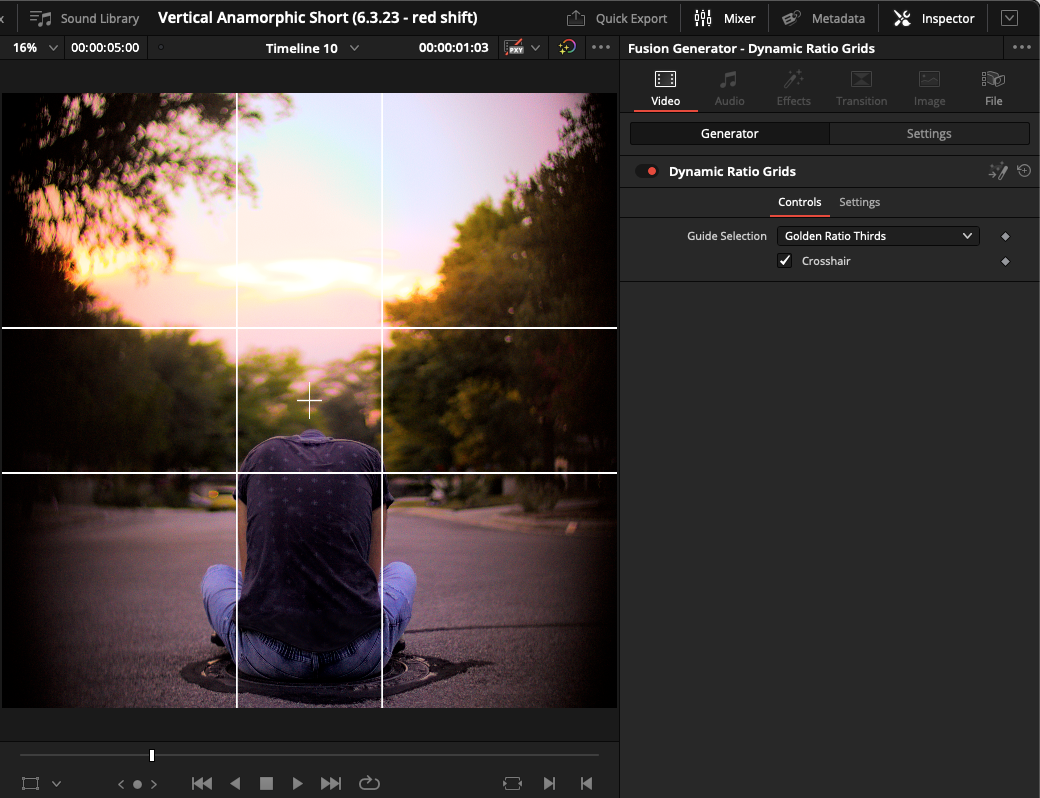The width and height of the screenshot is (1040, 798).
Task: Select the Generator section button
Action: [730, 133]
